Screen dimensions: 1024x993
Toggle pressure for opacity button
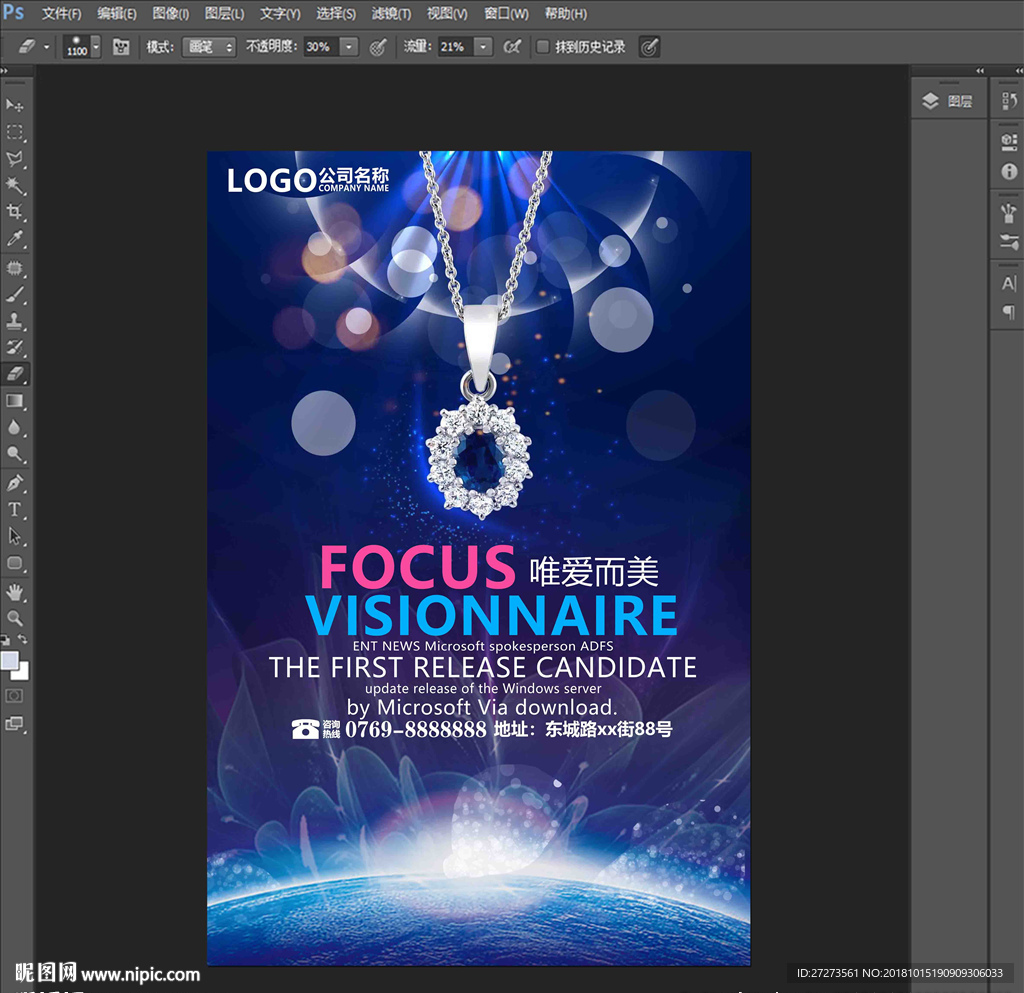tap(378, 47)
